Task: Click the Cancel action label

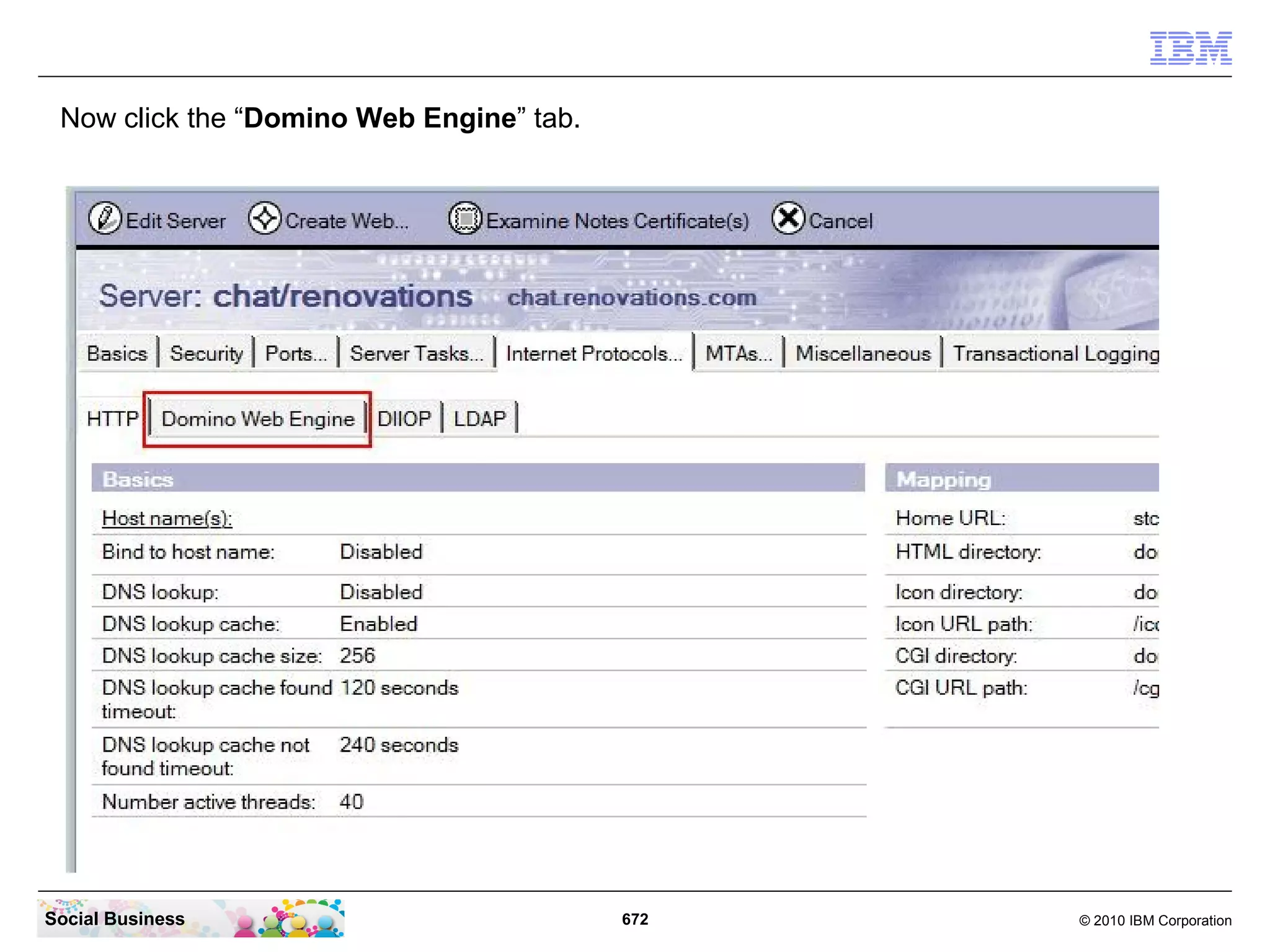Action: pyautogui.click(x=841, y=221)
